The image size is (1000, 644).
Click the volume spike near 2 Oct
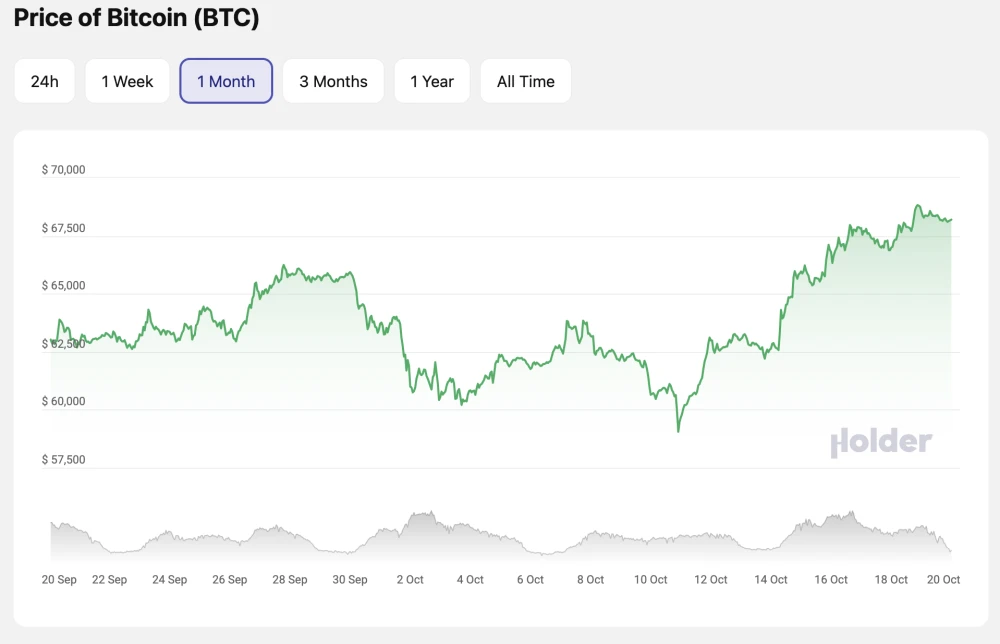pos(431,512)
